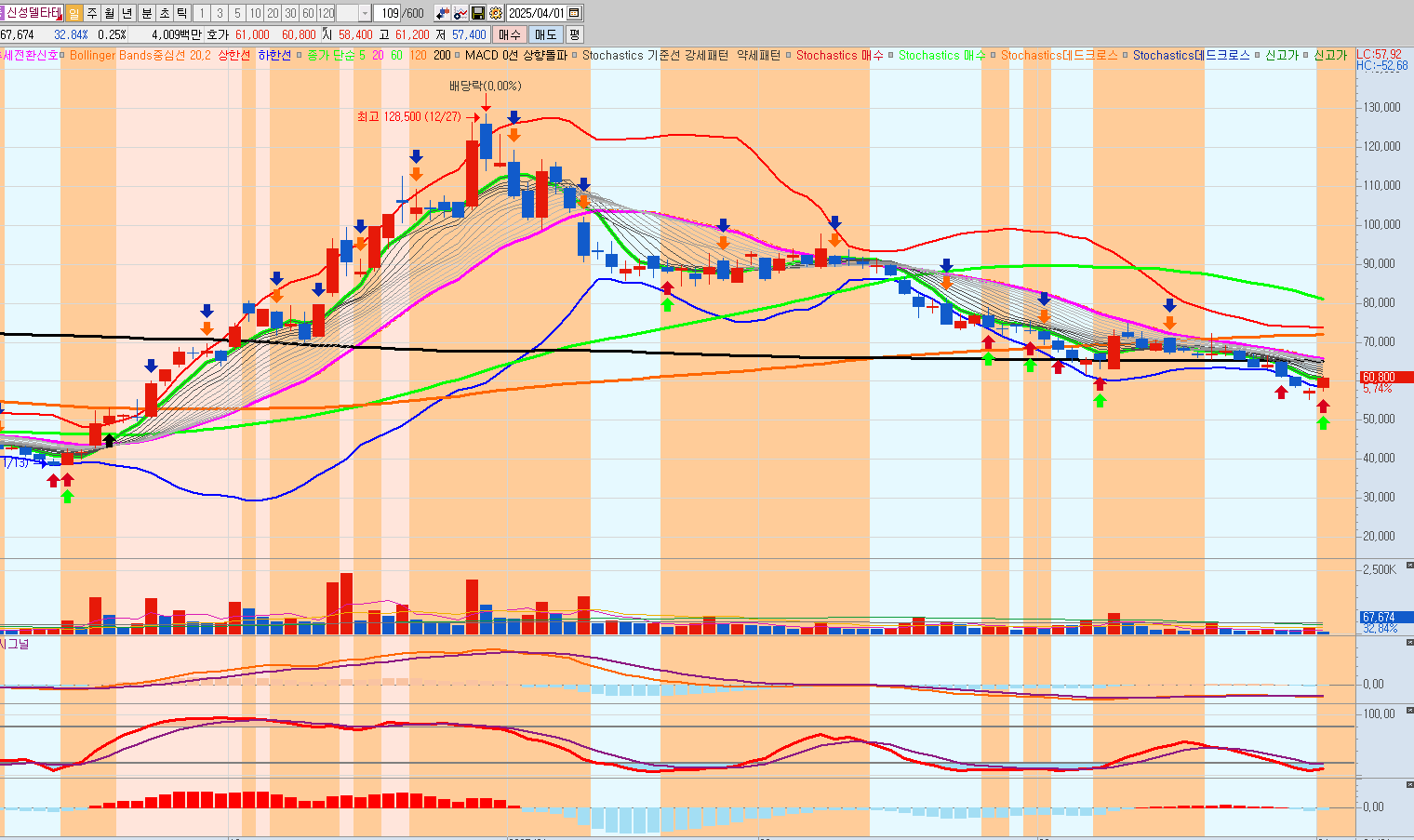Select the 틱 (tick) chart tab

pyautogui.click(x=182, y=13)
